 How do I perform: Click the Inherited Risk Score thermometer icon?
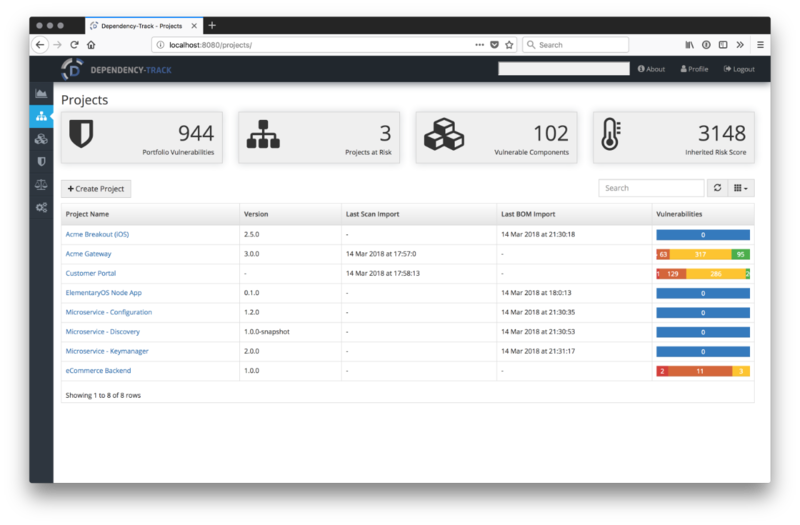[610, 134]
